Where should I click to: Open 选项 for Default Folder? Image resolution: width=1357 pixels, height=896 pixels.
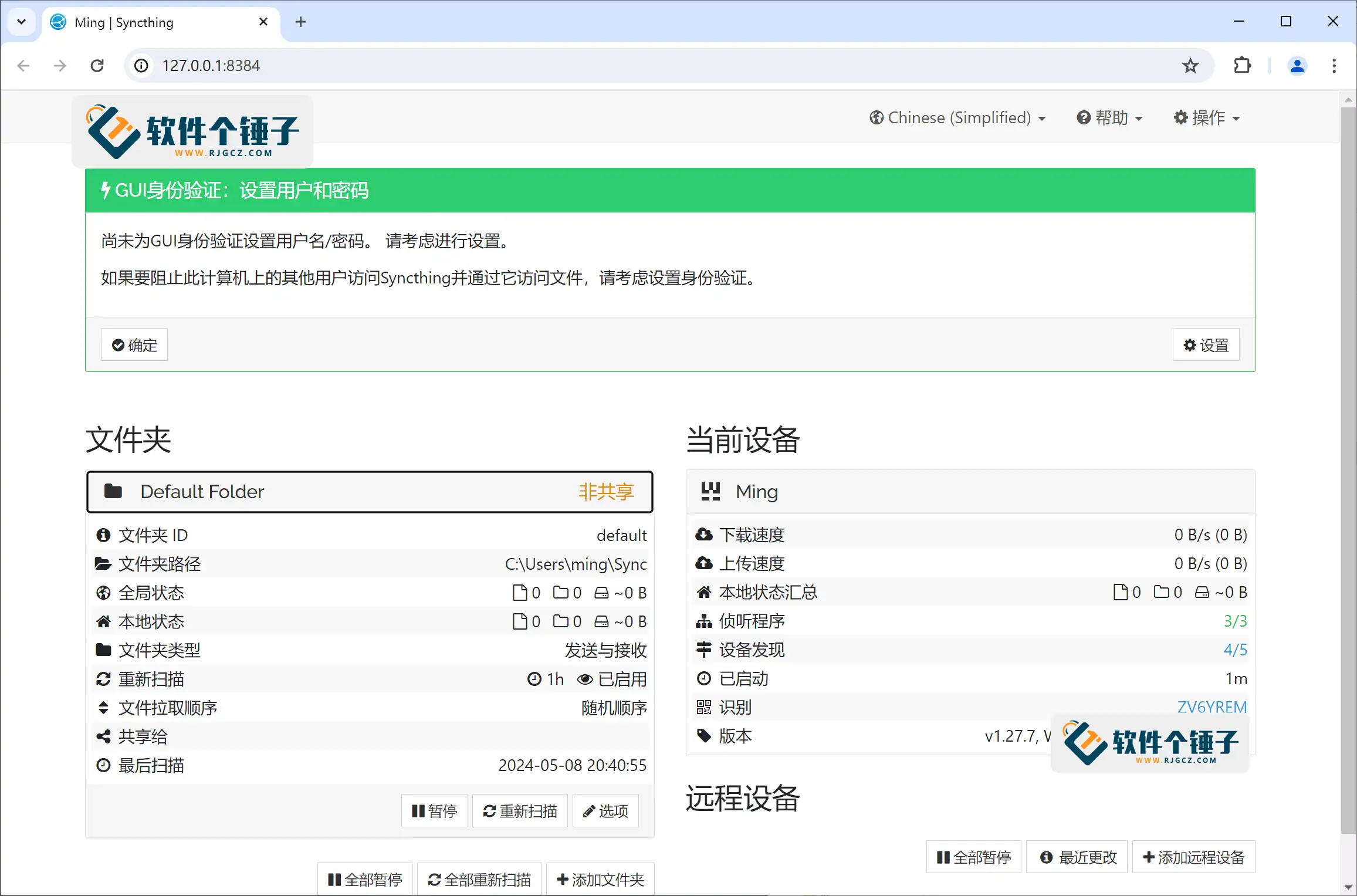[x=605, y=811]
